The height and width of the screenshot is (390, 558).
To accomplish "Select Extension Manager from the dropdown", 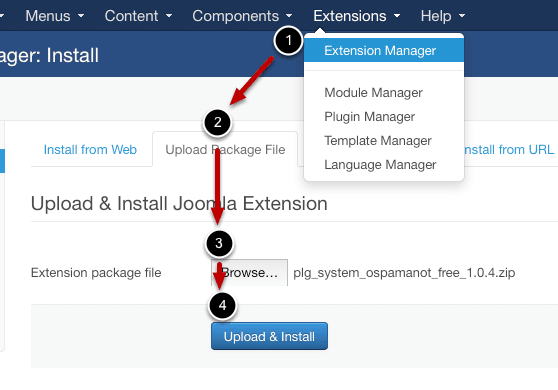I will coord(384,51).
